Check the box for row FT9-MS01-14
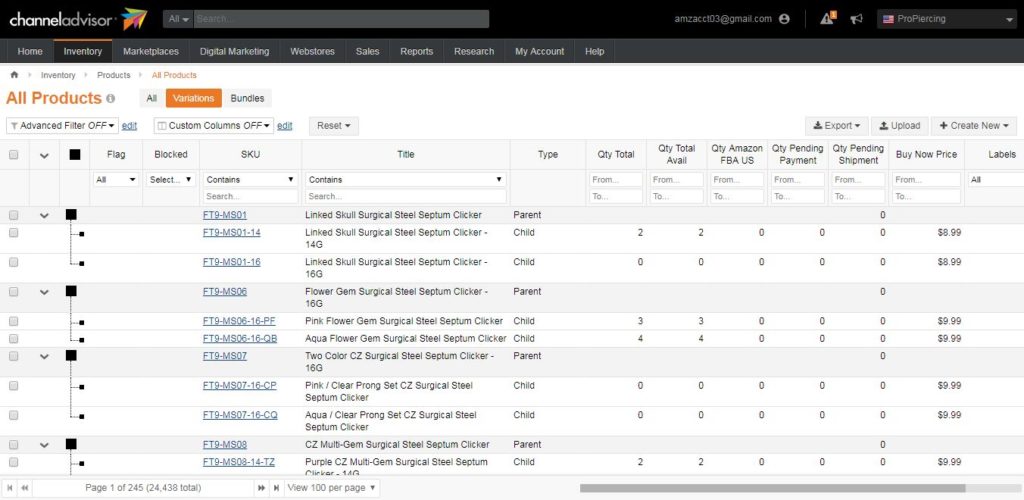The image size is (1024, 500). (14, 232)
